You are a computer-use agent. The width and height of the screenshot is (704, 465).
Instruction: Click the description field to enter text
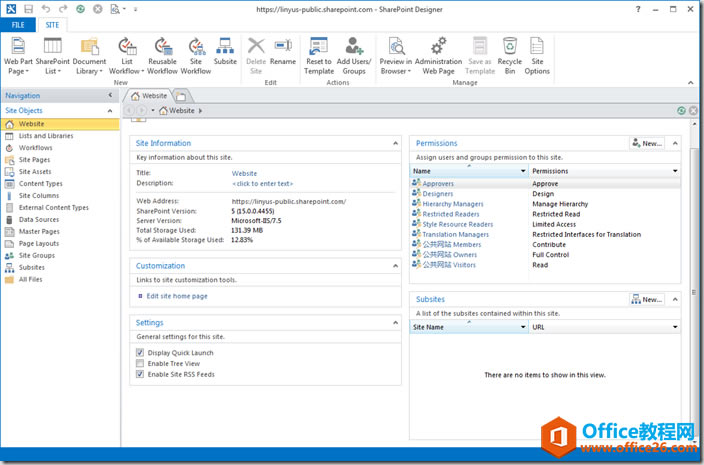click(x=263, y=184)
